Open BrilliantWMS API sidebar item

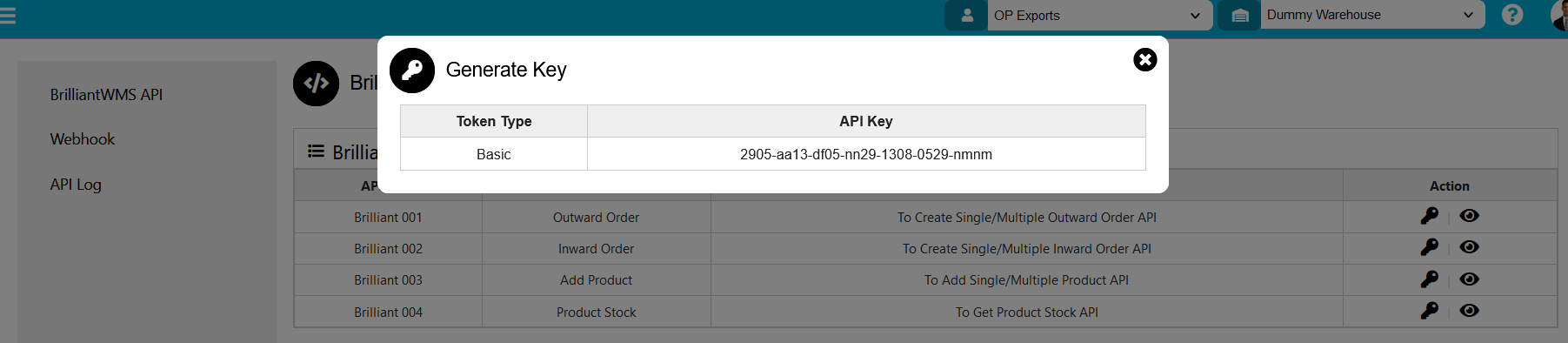point(106,95)
